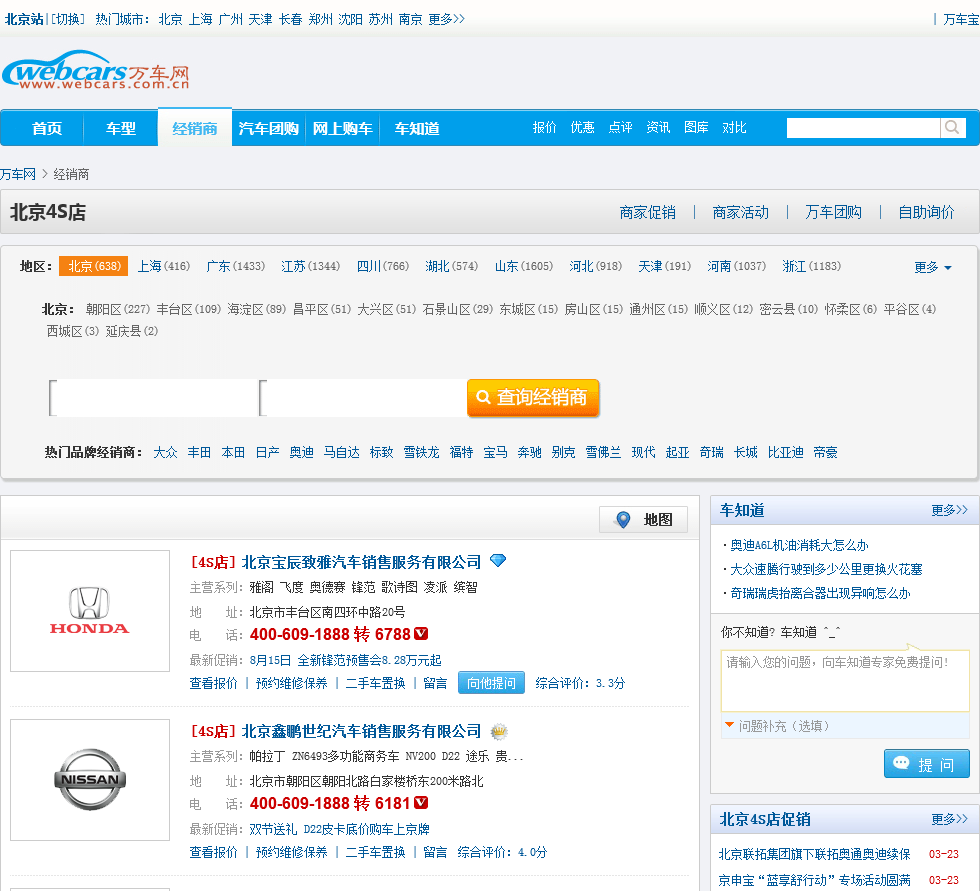This screenshot has height=891, width=980.
Task: Click the 查询经销商 orange button
Action: point(533,397)
